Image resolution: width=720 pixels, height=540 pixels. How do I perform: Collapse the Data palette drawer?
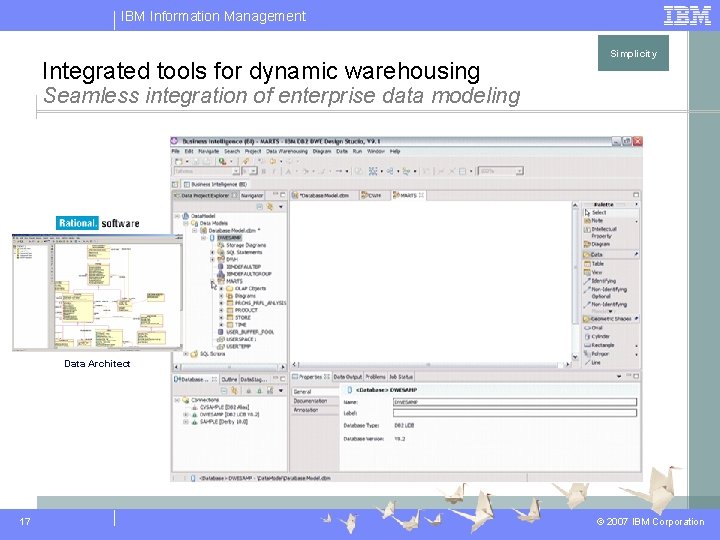(x=611, y=254)
